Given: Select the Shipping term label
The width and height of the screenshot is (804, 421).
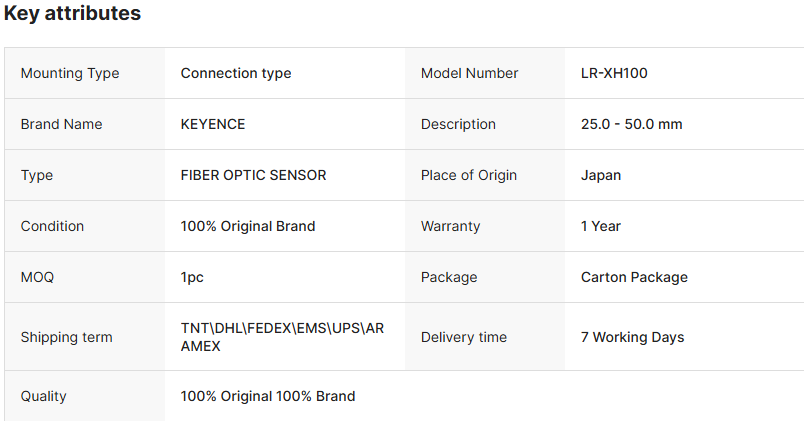Looking at the screenshot, I should (66, 337).
